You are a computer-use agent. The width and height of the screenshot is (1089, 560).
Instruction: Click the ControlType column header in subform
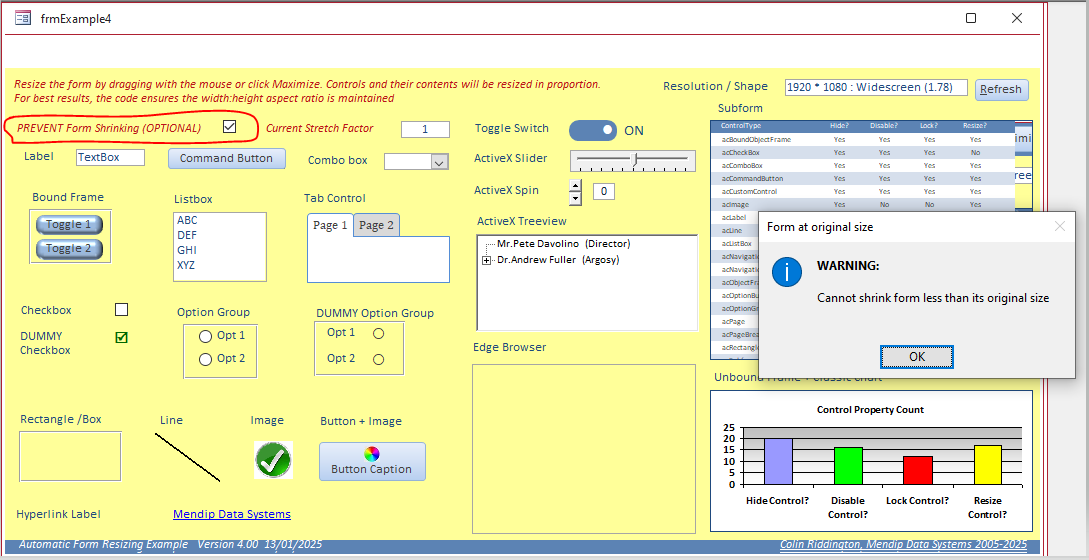(x=742, y=126)
